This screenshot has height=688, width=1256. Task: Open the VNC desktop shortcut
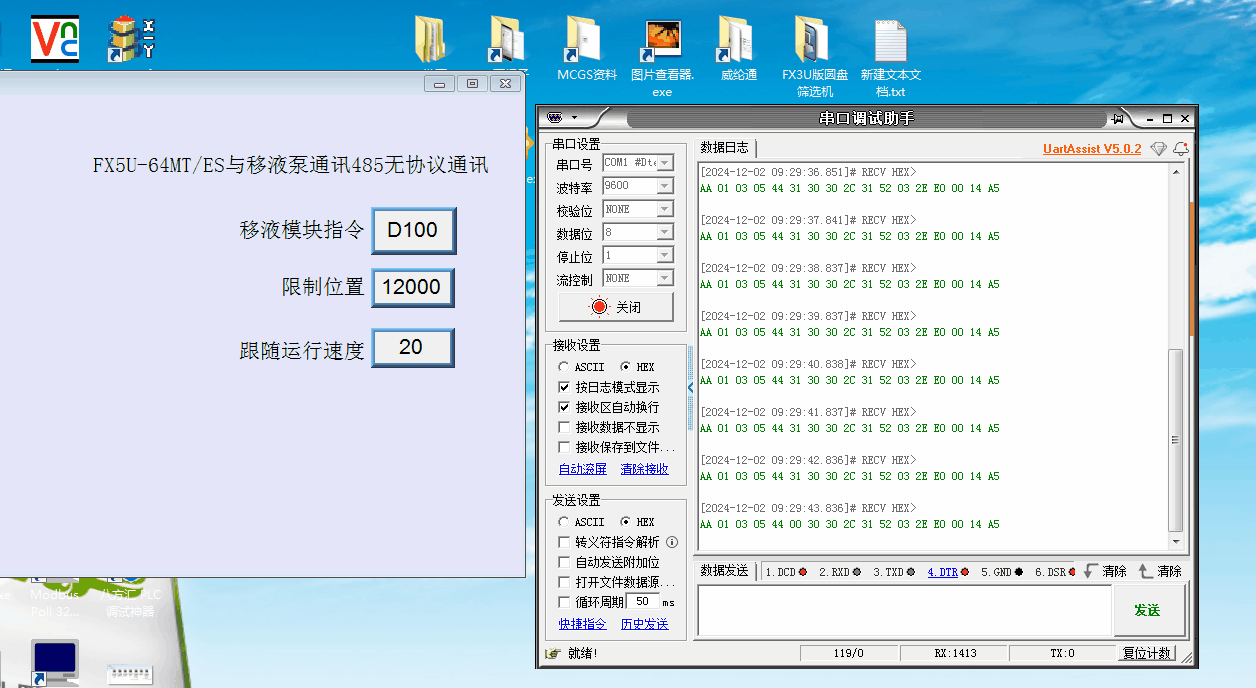(54, 39)
